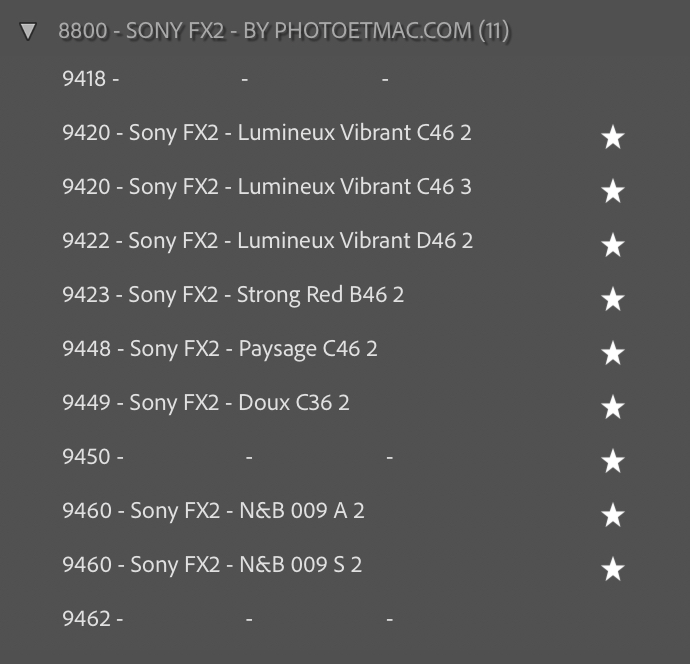Apply preset Lumineux Vibrant C46 2
Image resolution: width=690 pixels, height=664 pixels.
(266, 133)
